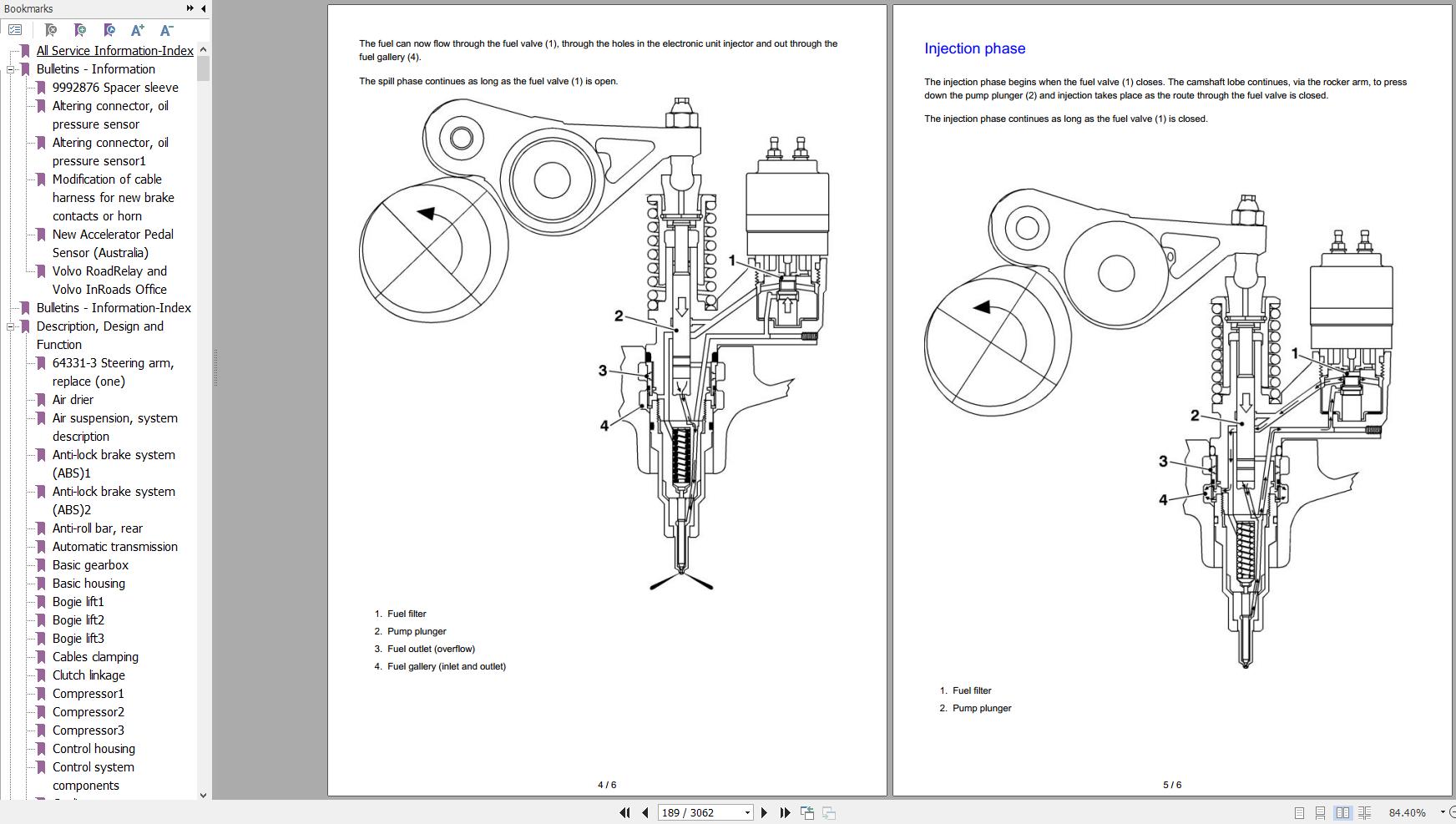Switch to continuous scrolling page layout

pyautogui.click(x=1320, y=811)
